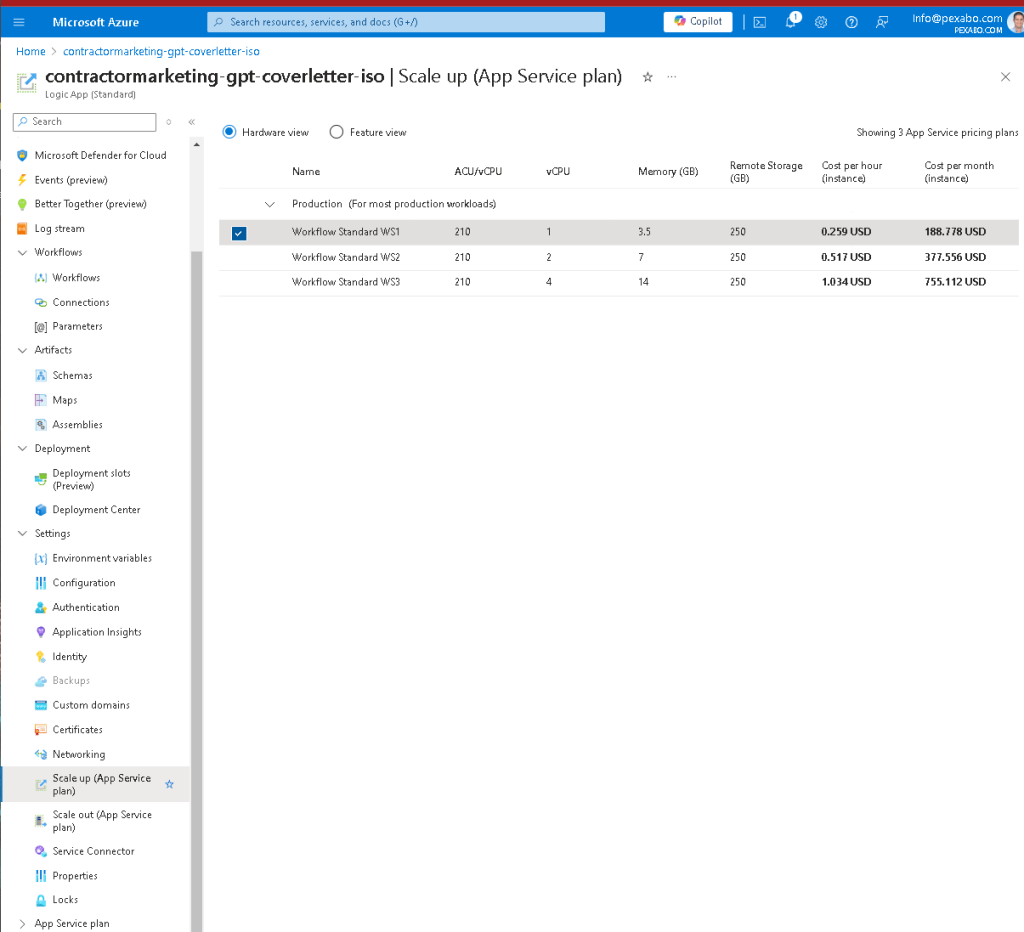This screenshot has width=1024, height=932.
Task: Click the star next to Scale up item
Action: point(169,784)
